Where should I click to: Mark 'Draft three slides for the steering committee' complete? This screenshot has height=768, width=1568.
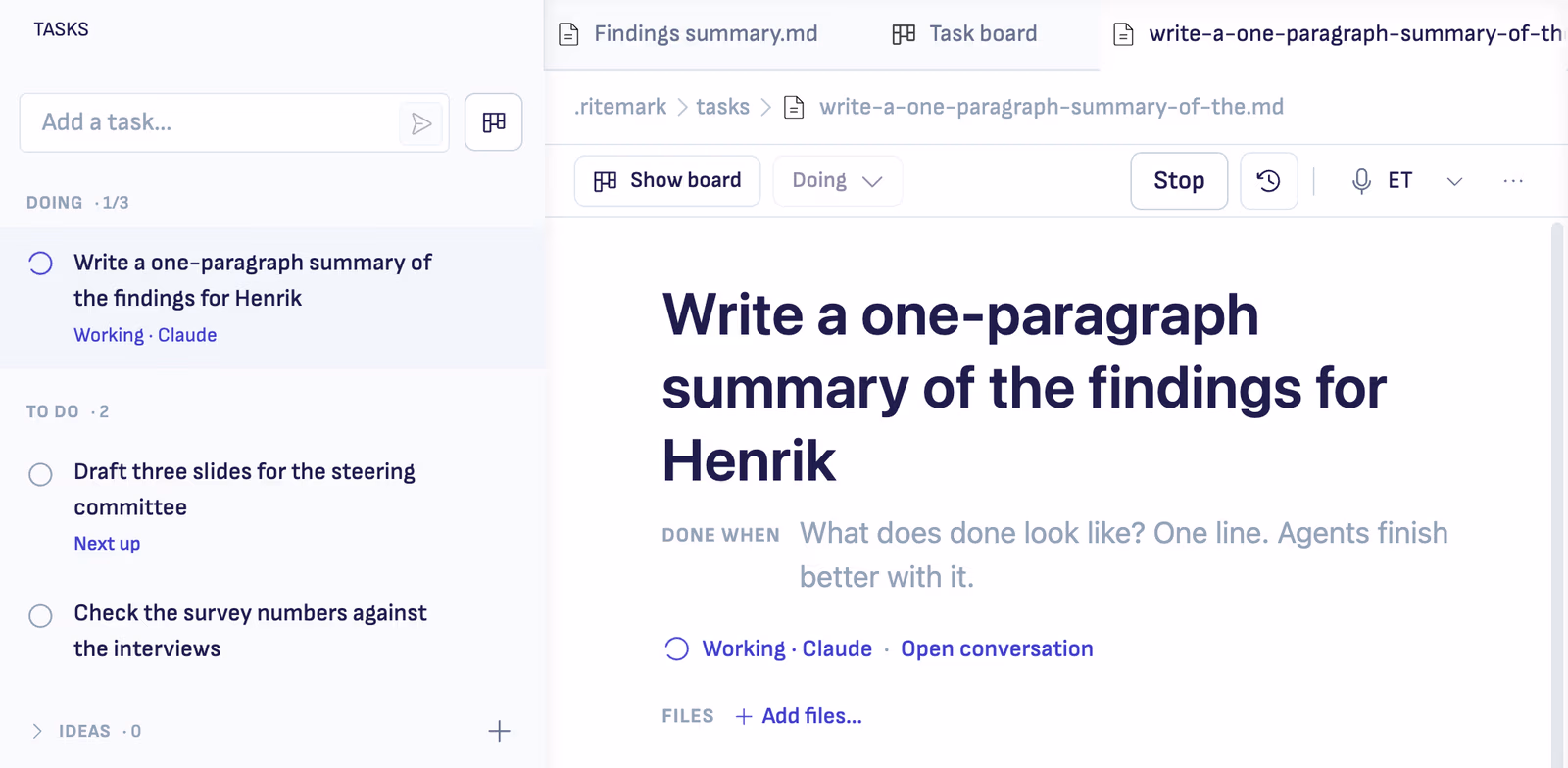tap(40, 475)
